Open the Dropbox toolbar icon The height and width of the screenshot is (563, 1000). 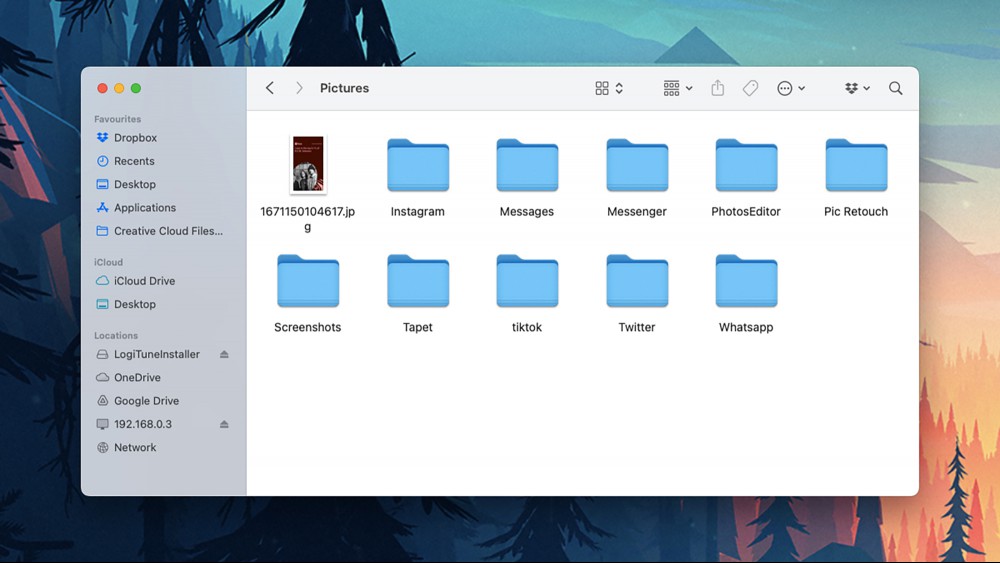pyautogui.click(x=851, y=88)
